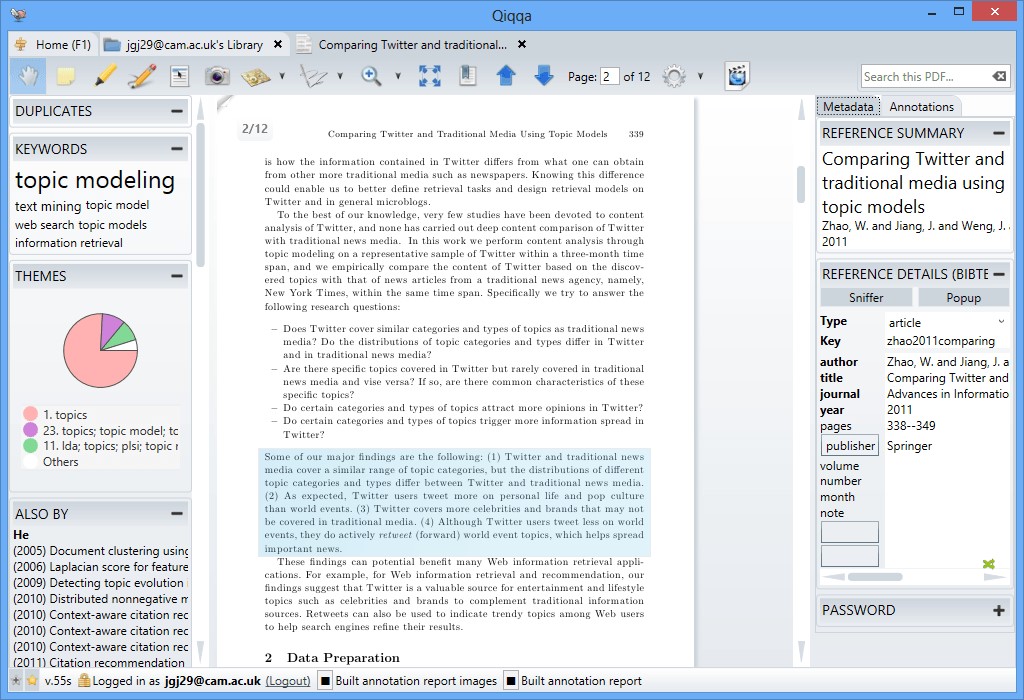Viewport: 1024px width, 700px height.
Task: Open the jgj29@cam.ac.uk's Library tab
Action: coord(194,45)
